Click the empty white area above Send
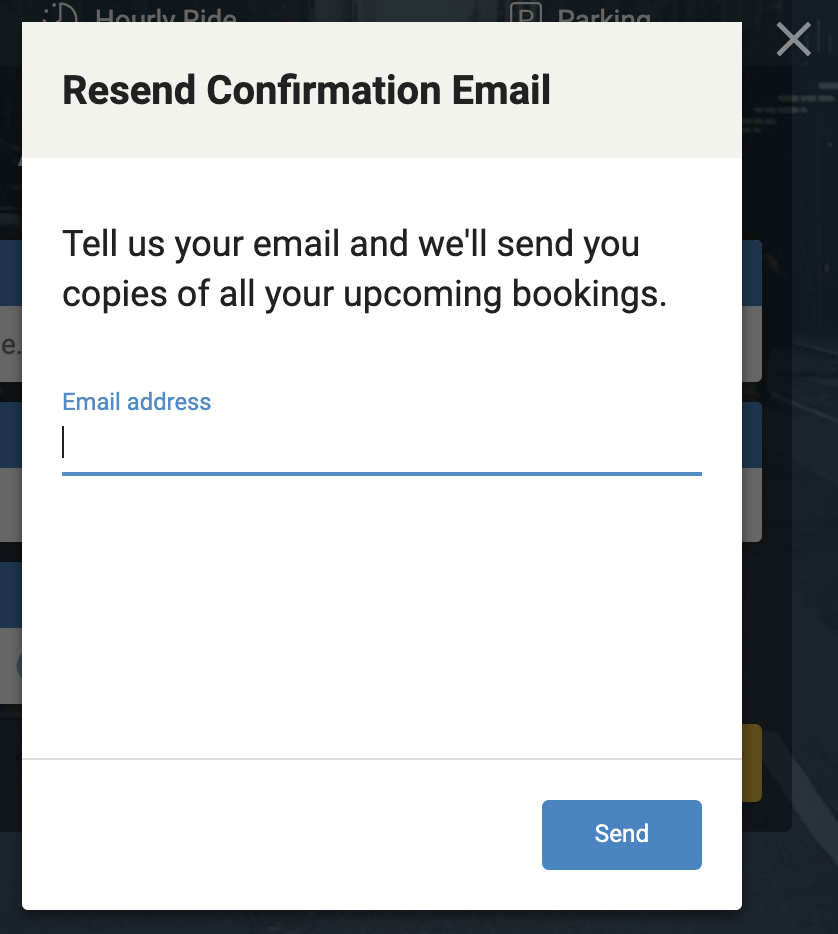 click(380, 620)
